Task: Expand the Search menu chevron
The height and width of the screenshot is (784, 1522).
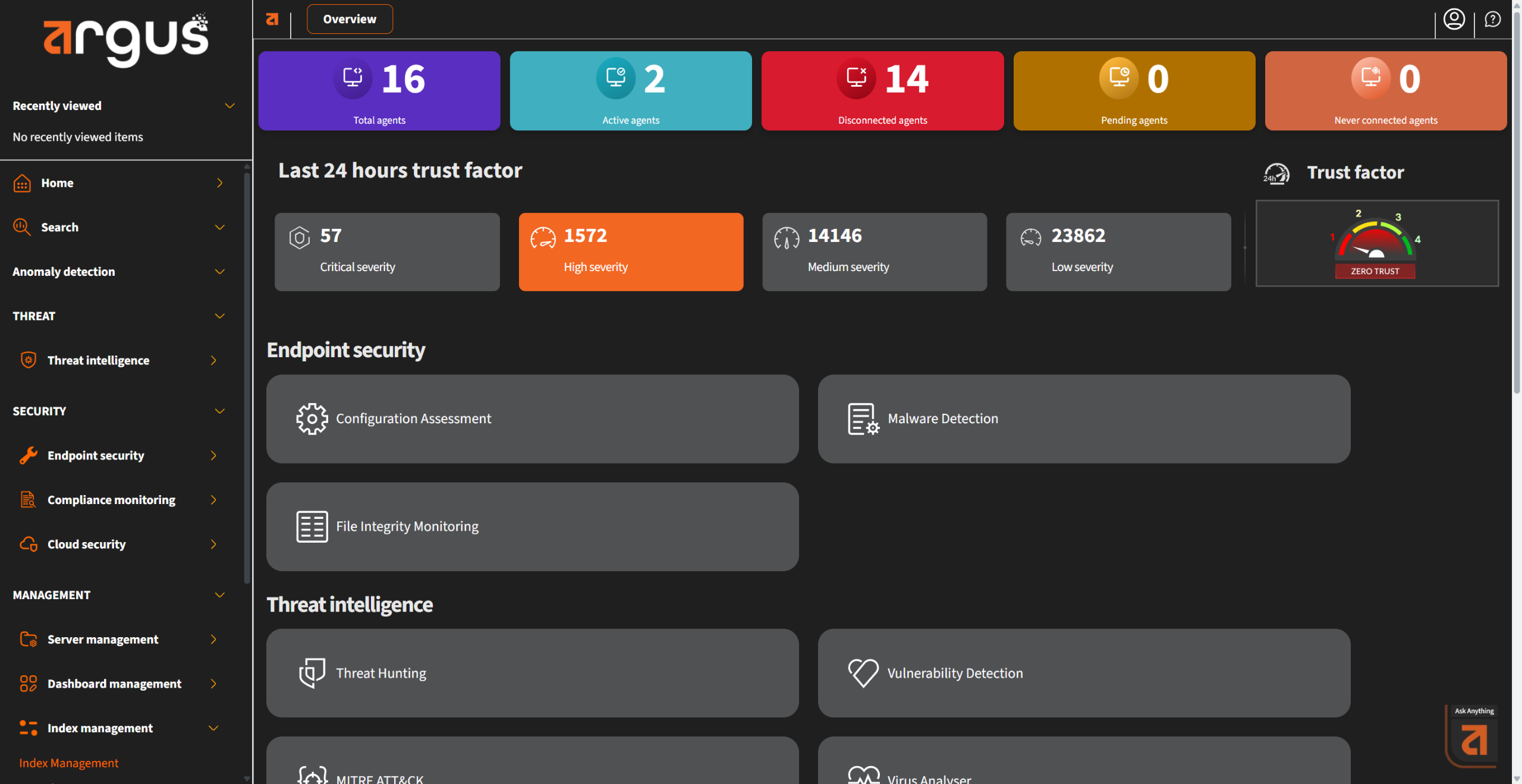Action: [x=219, y=227]
